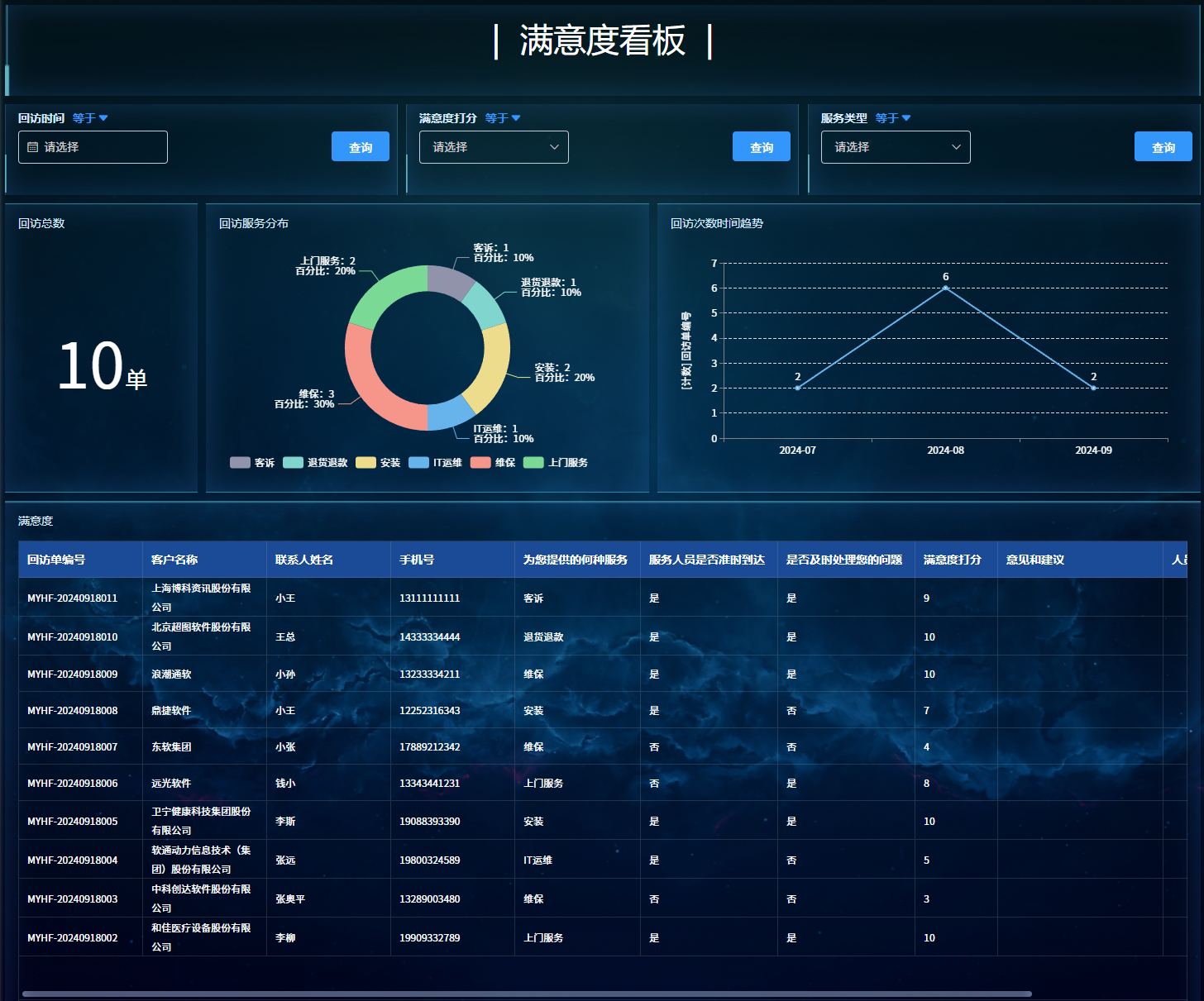Click the 安装 legend color swatch

[x=365, y=463]
